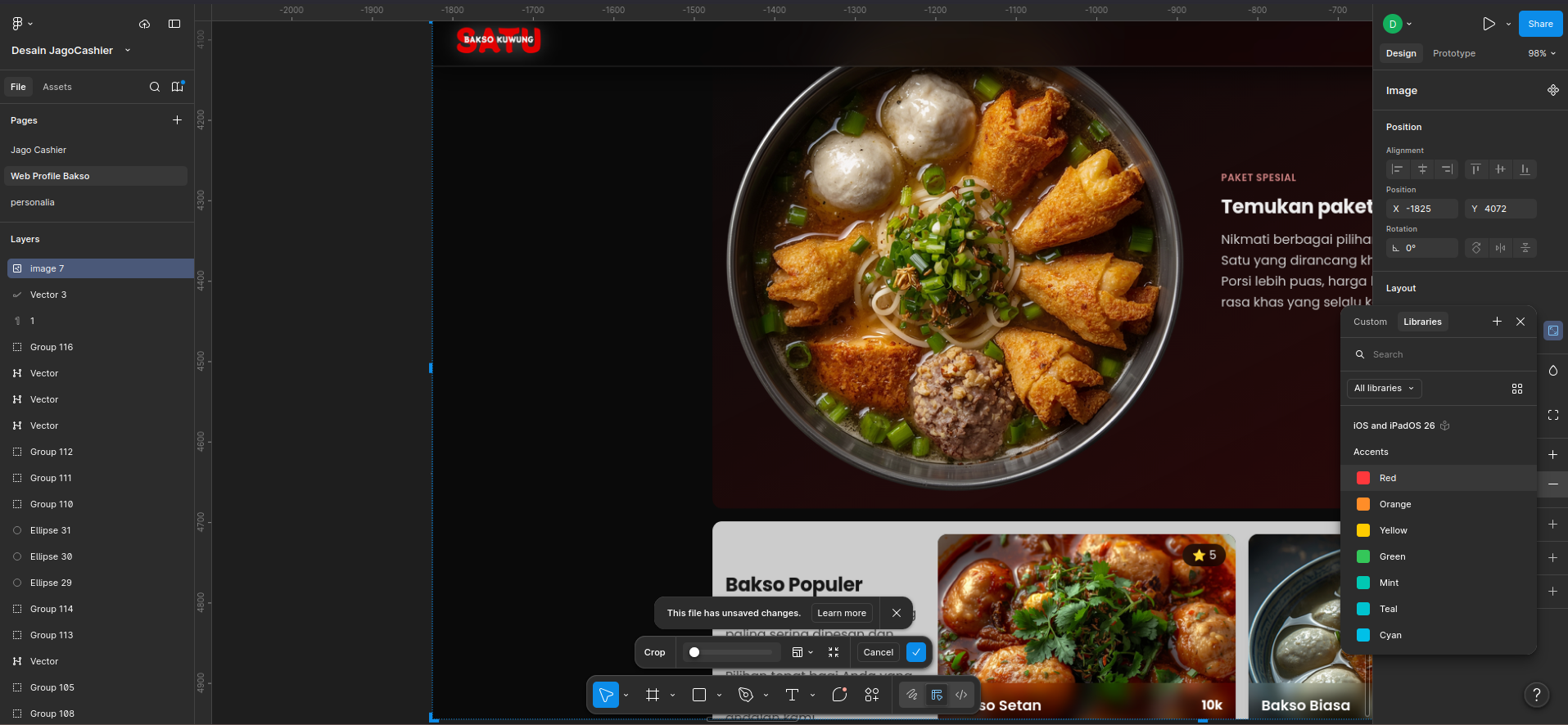The image size is (1568, 725).
Task: Open the presentation options arrow
Action: point(1508,24)
